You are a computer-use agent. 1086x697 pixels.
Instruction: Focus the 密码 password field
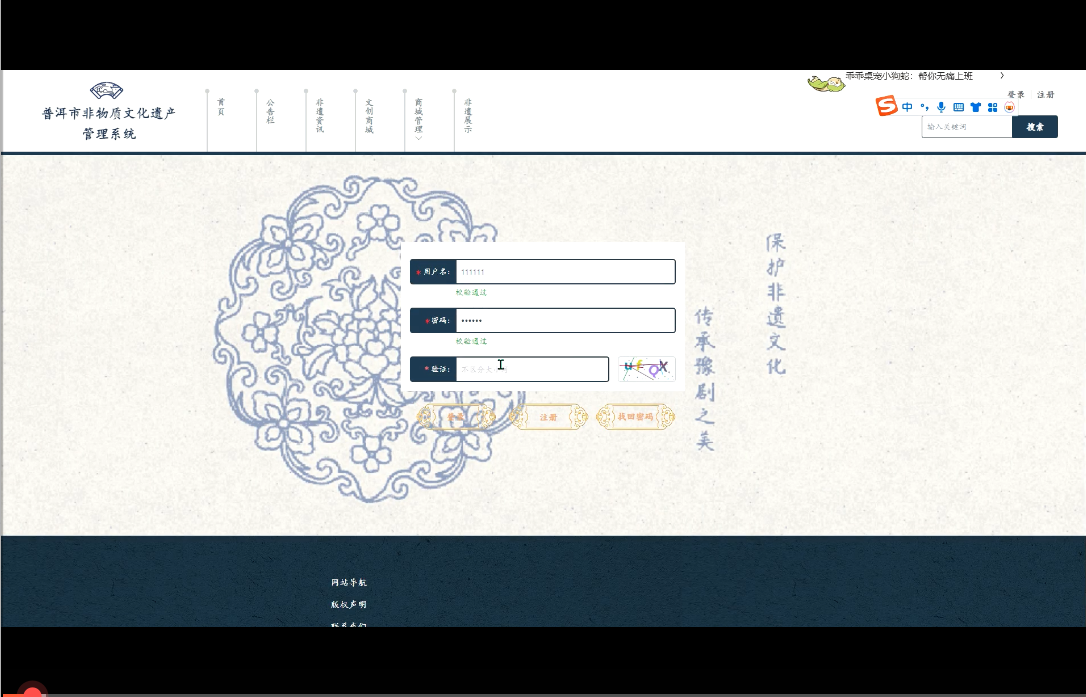(565, 320)
